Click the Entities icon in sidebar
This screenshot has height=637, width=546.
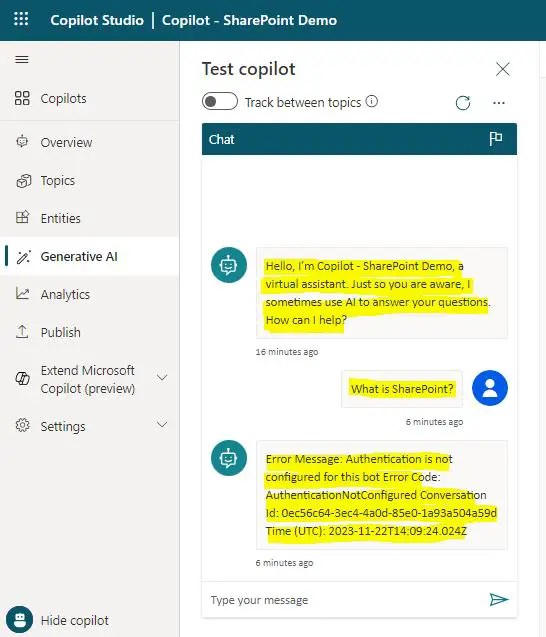pos(22,218)
